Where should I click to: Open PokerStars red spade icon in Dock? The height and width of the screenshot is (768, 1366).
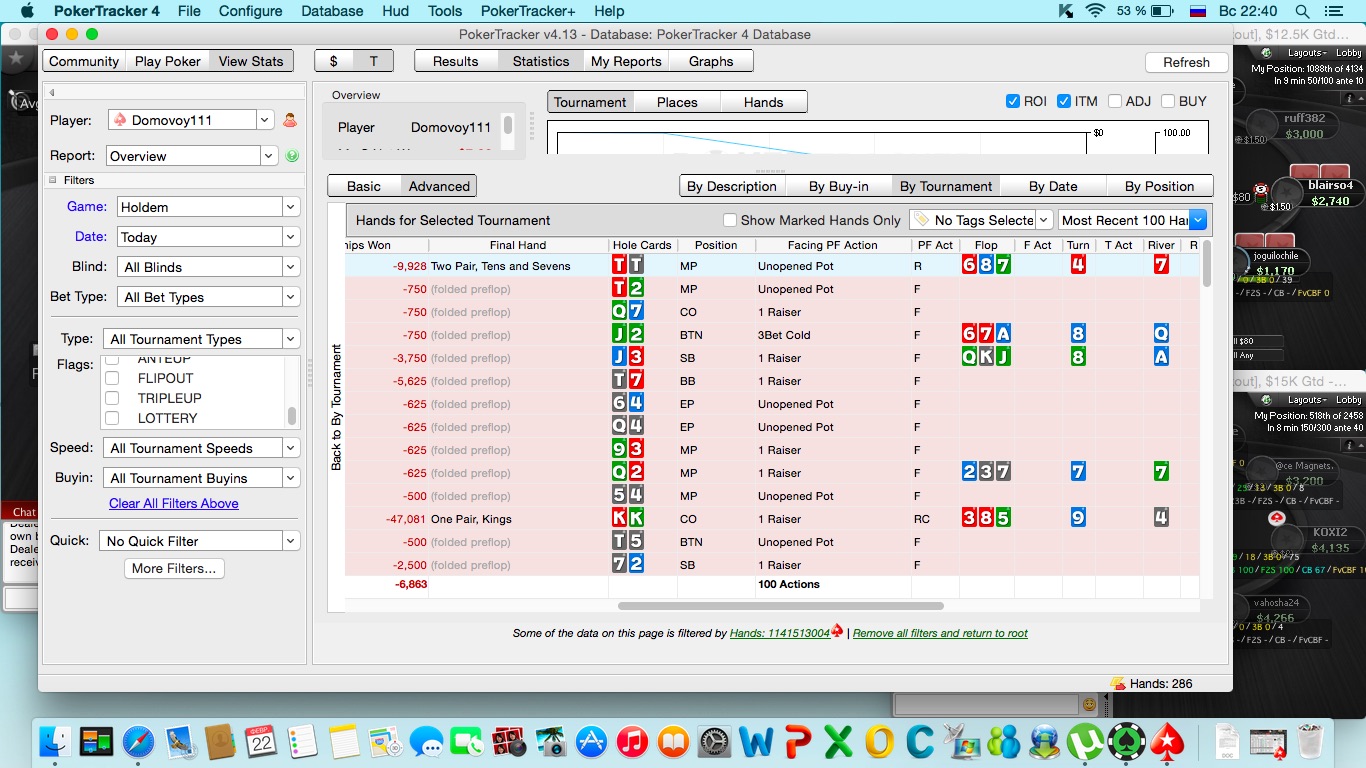pyautogui.click(x=1167, y=742)
